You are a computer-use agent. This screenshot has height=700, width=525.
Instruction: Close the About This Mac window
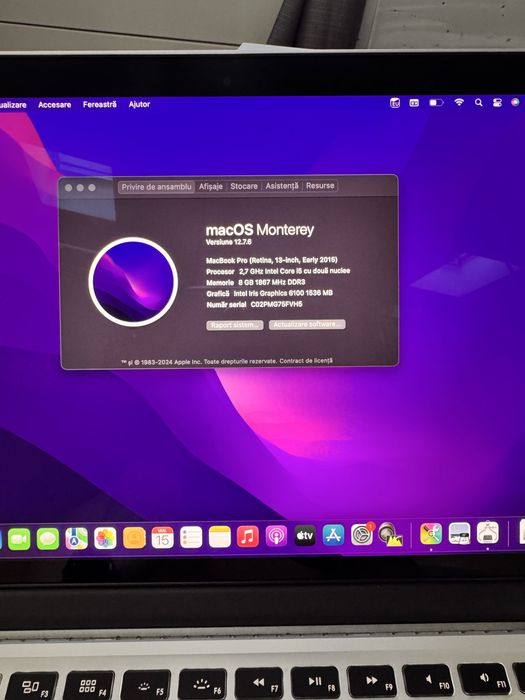click(69, 188)
